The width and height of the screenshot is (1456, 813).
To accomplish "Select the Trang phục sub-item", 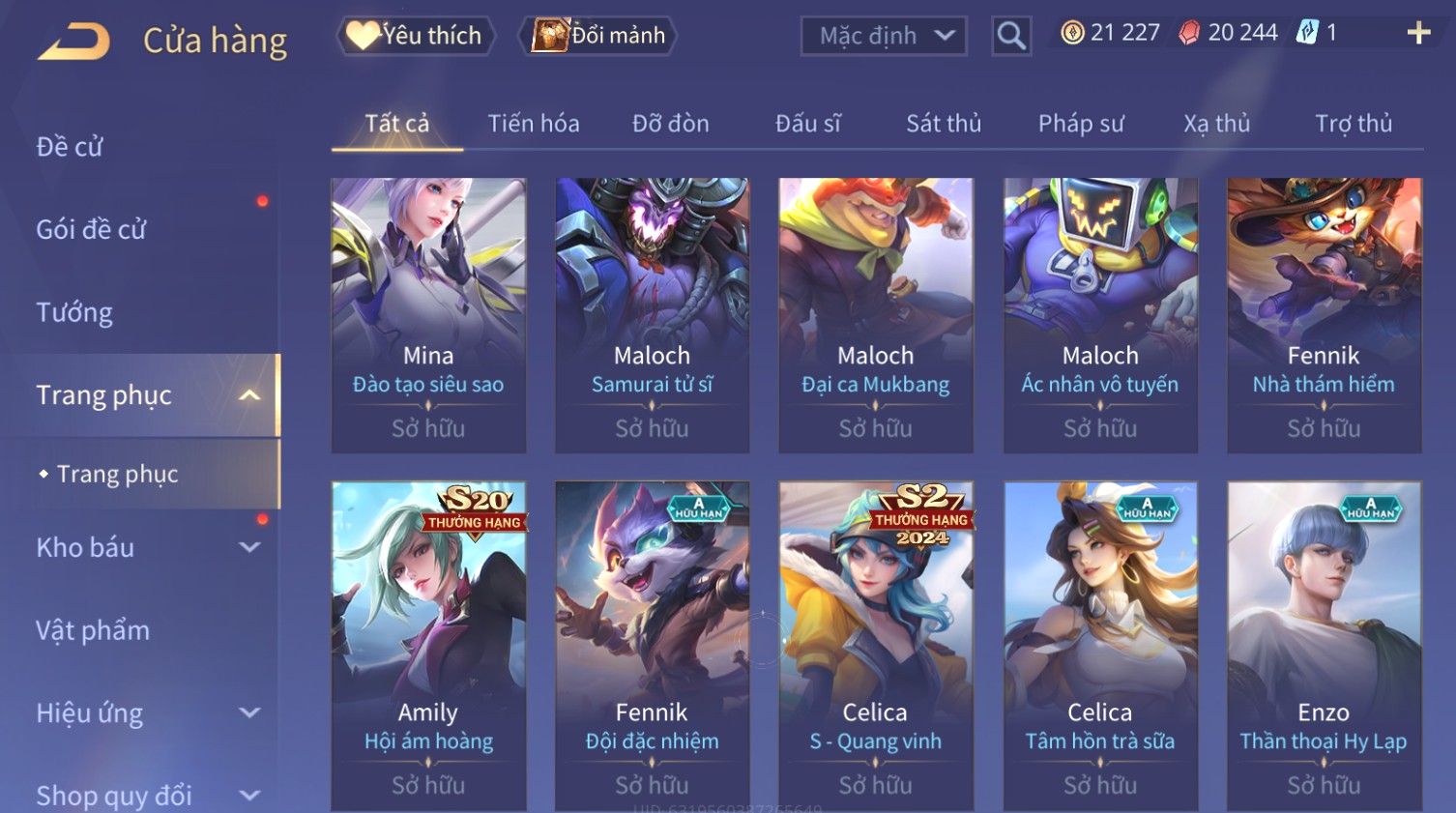I will [117, 474].
